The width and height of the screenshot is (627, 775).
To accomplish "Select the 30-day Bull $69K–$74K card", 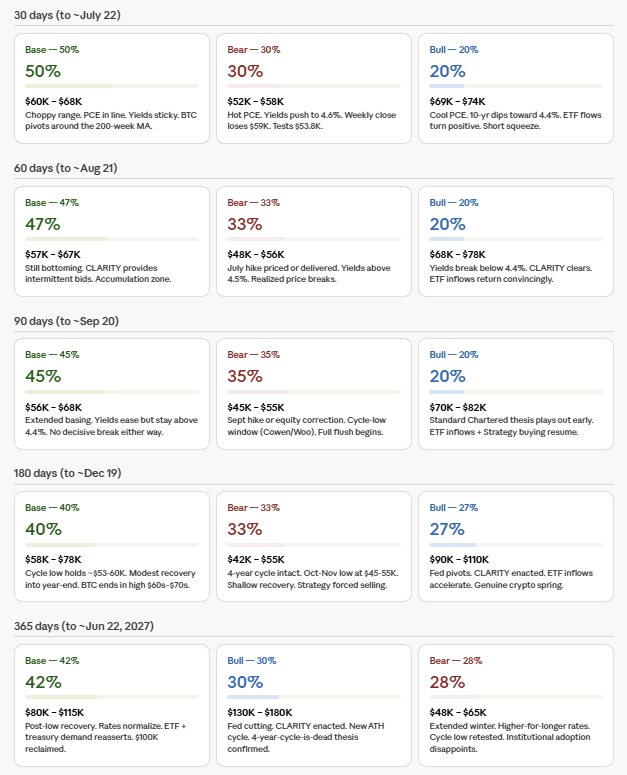I will (516, 88).
